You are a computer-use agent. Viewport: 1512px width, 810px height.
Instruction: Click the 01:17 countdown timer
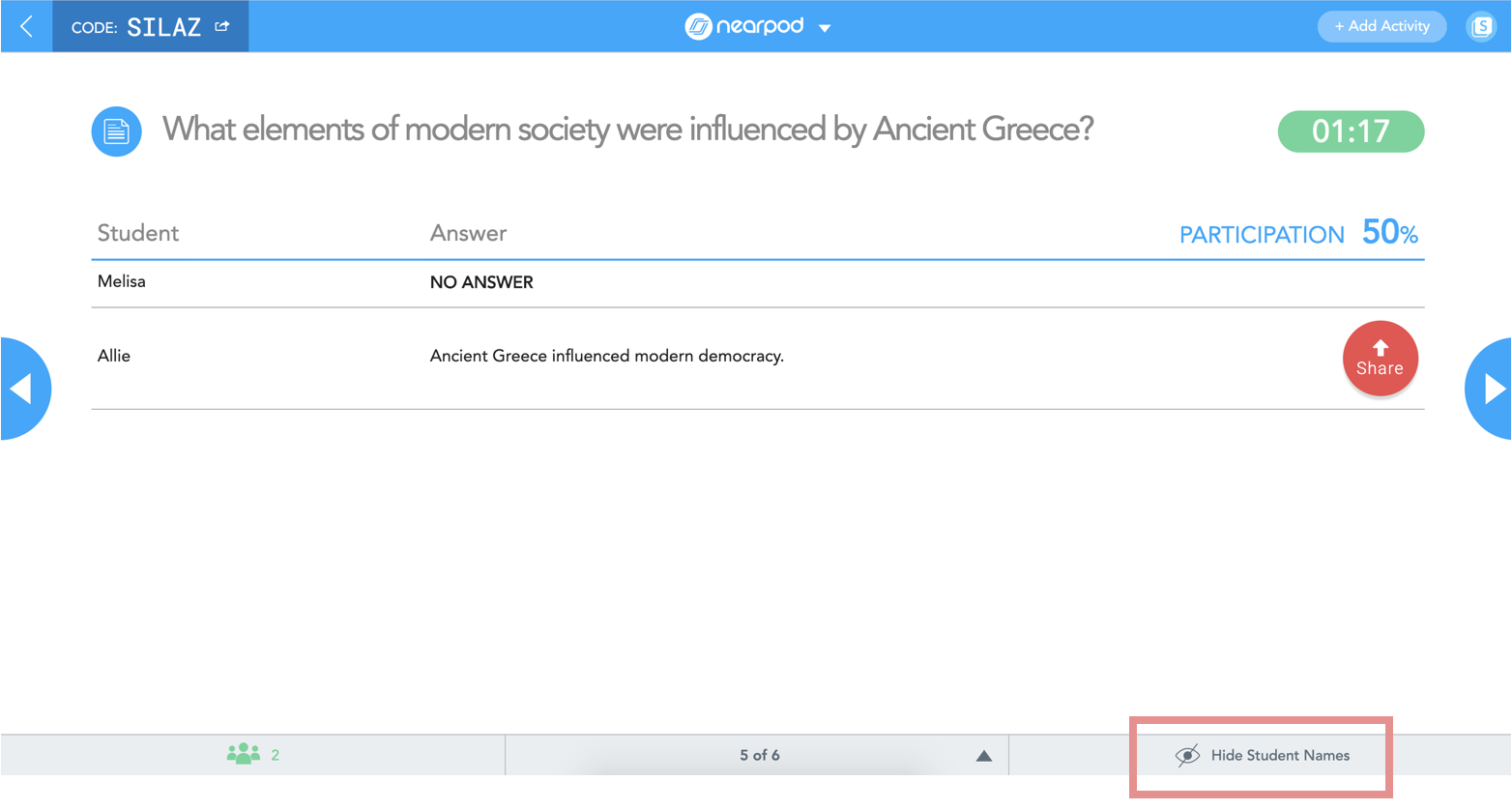[1350, 131]
